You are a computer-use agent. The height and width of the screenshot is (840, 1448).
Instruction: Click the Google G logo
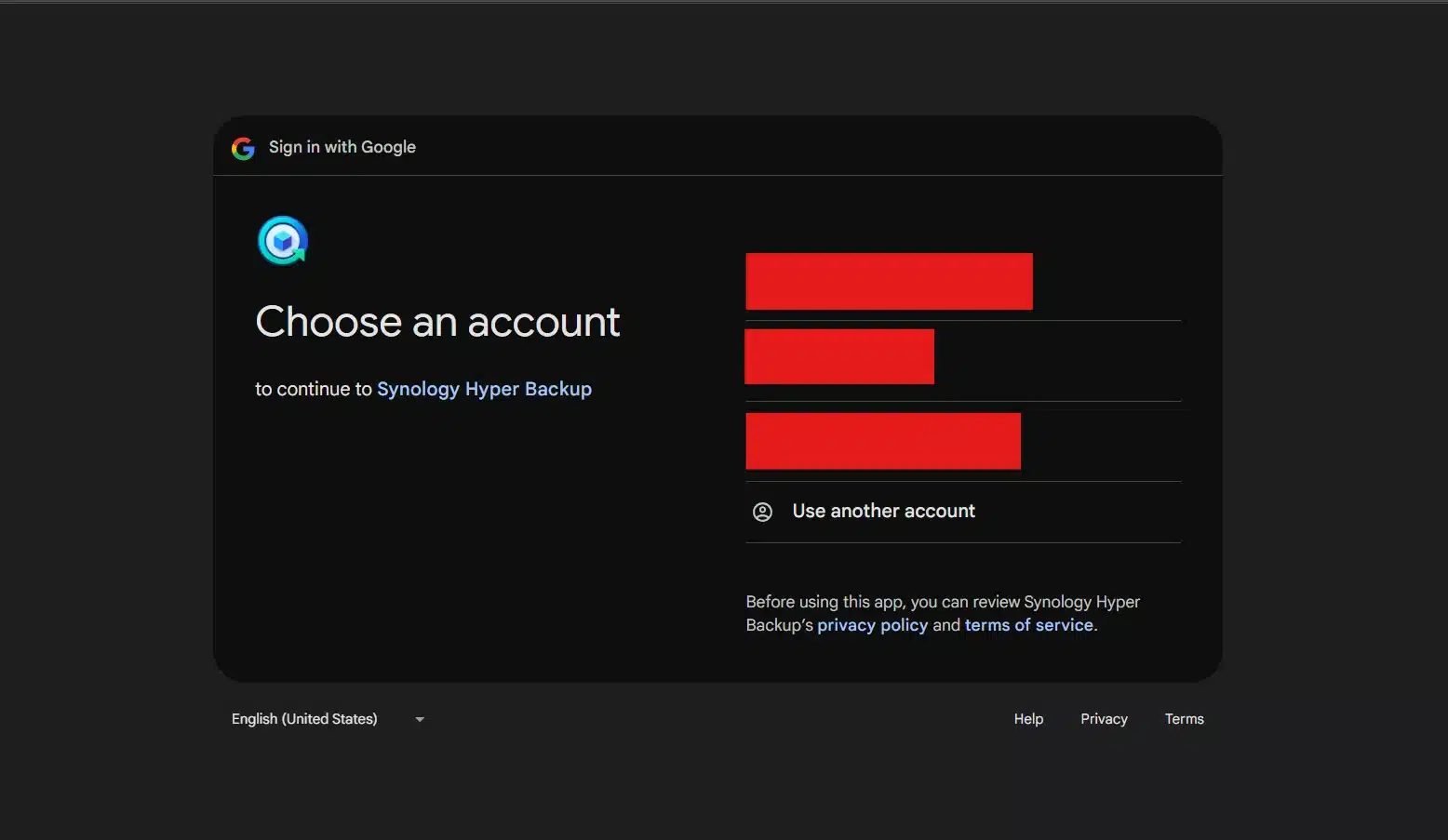point(242,147)
